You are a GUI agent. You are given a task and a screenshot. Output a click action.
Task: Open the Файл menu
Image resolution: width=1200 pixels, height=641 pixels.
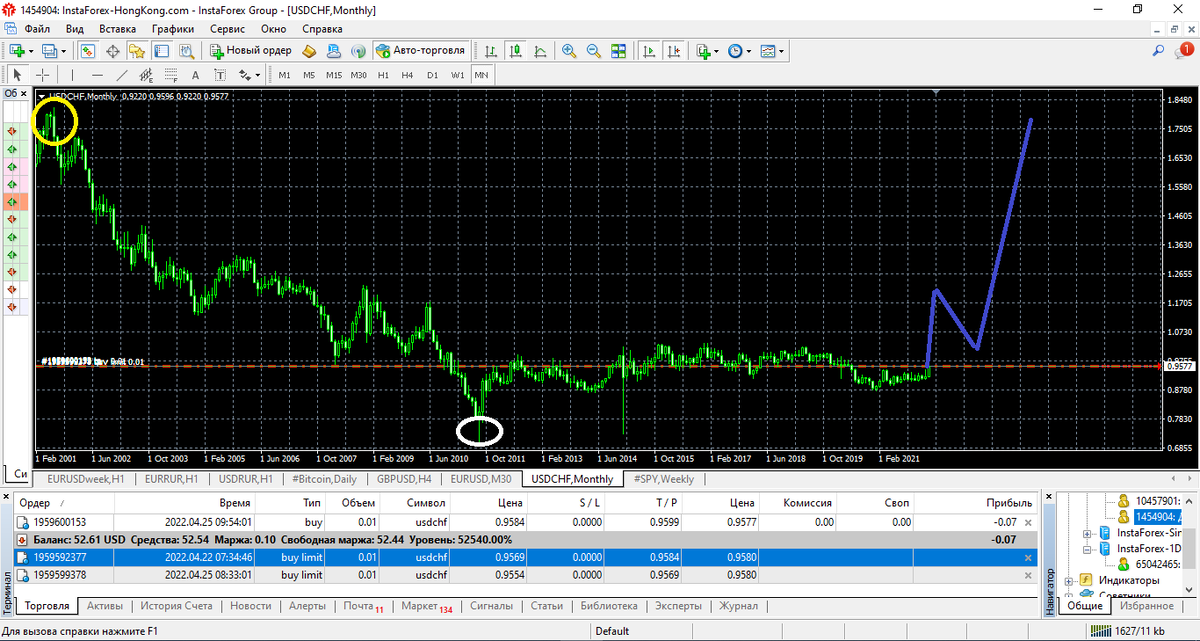tap(37, 29)
